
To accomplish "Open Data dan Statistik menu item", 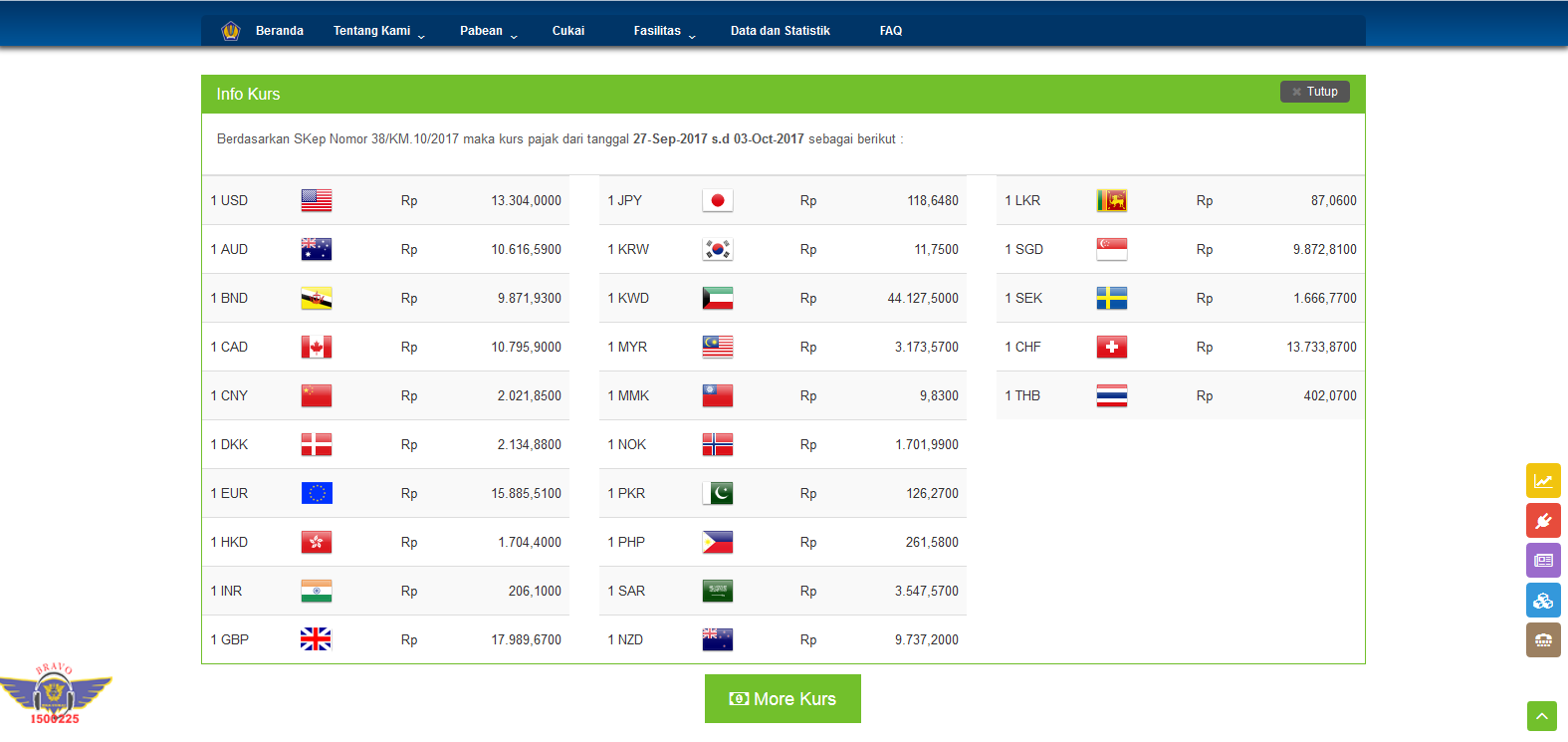I will 781,31.
